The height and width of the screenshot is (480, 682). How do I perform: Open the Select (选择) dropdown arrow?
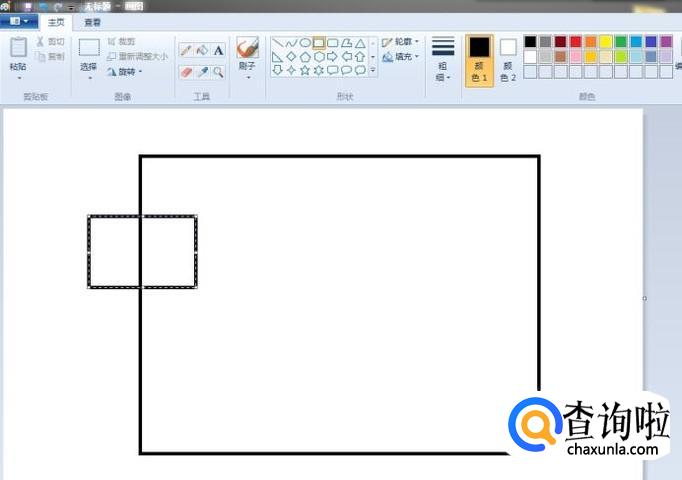click(89, 77)
